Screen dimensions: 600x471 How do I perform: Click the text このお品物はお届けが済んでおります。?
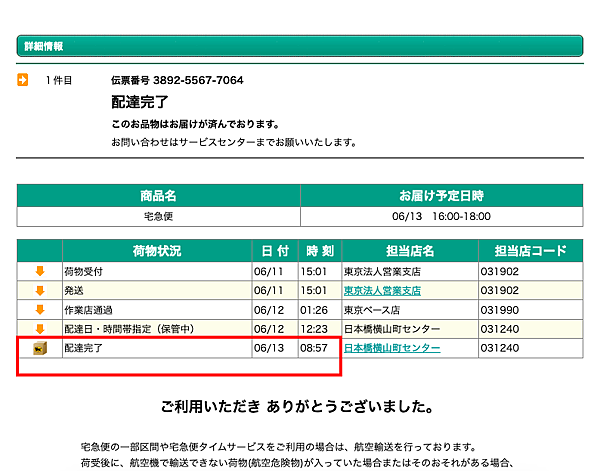point(196,124)
